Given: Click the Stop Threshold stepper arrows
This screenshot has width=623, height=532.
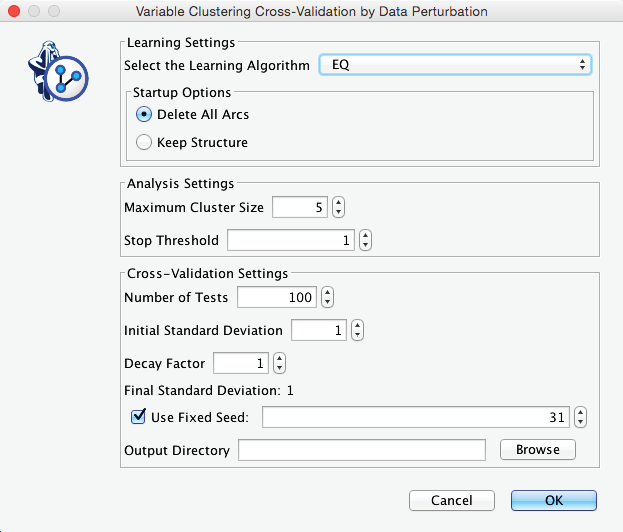Looking at the screenshot, I should (365, 241).
